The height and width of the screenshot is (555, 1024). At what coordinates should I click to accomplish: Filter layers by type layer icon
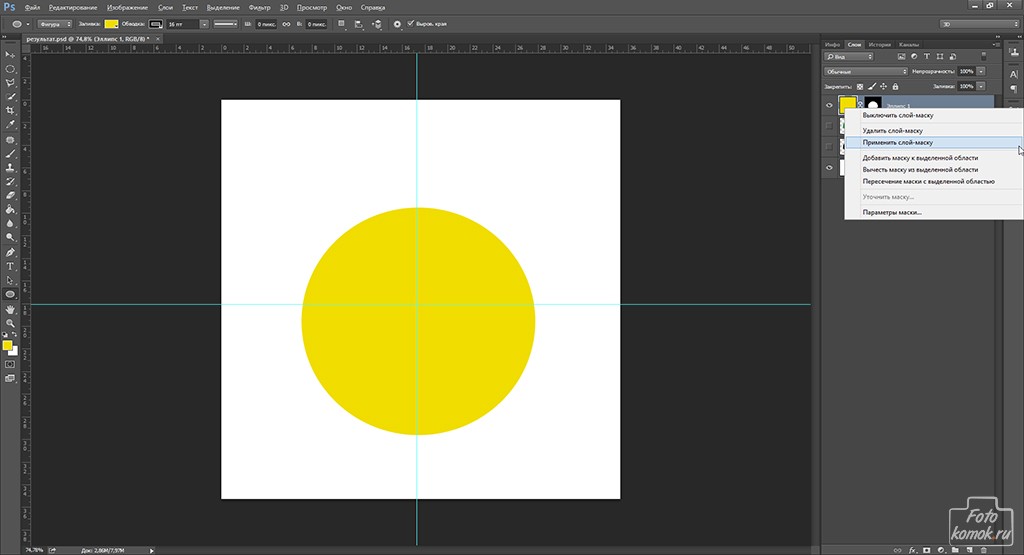927,57
